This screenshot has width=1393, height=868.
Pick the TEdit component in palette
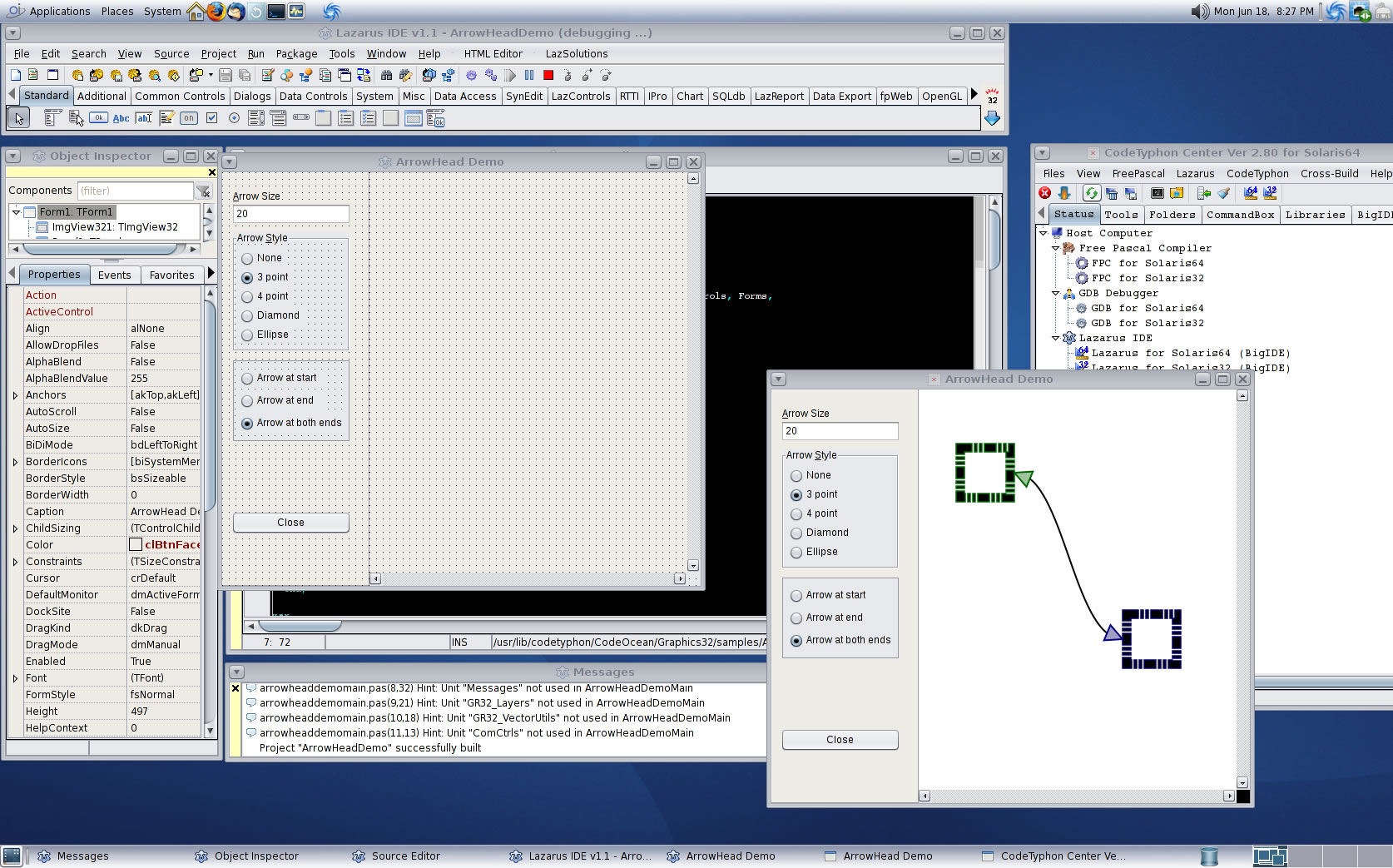(144, 118)
